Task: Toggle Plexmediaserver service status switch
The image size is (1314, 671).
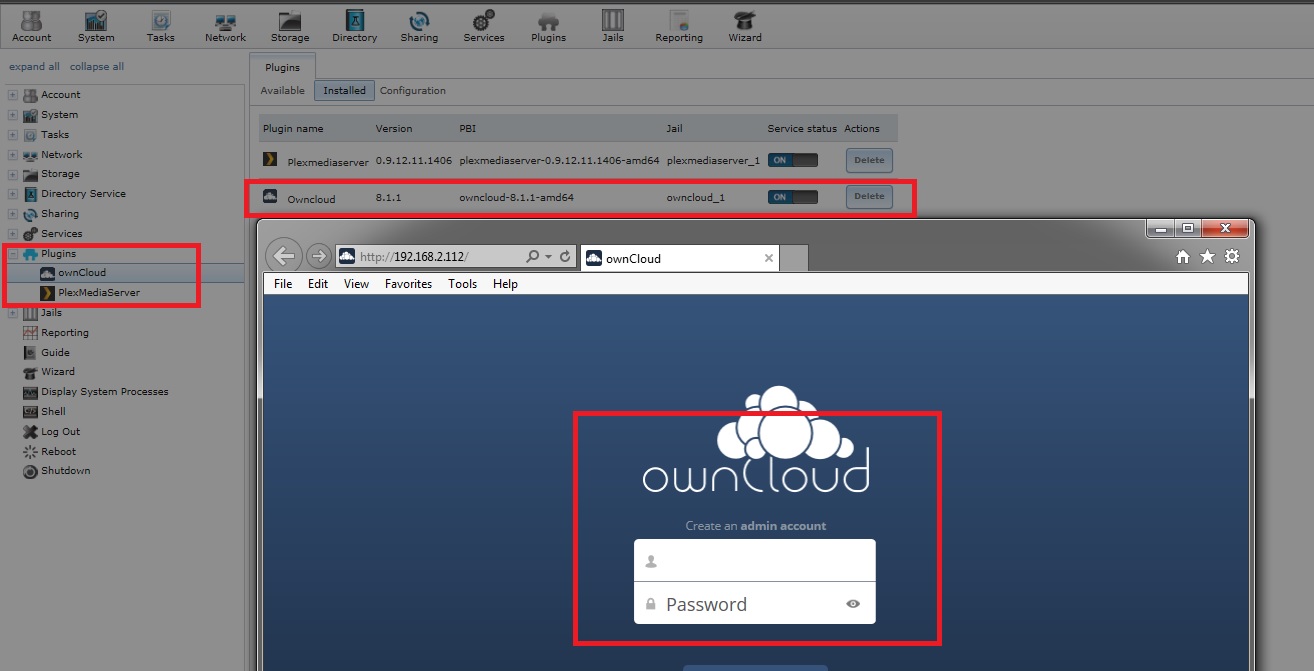Action: (x=793, y=160)
